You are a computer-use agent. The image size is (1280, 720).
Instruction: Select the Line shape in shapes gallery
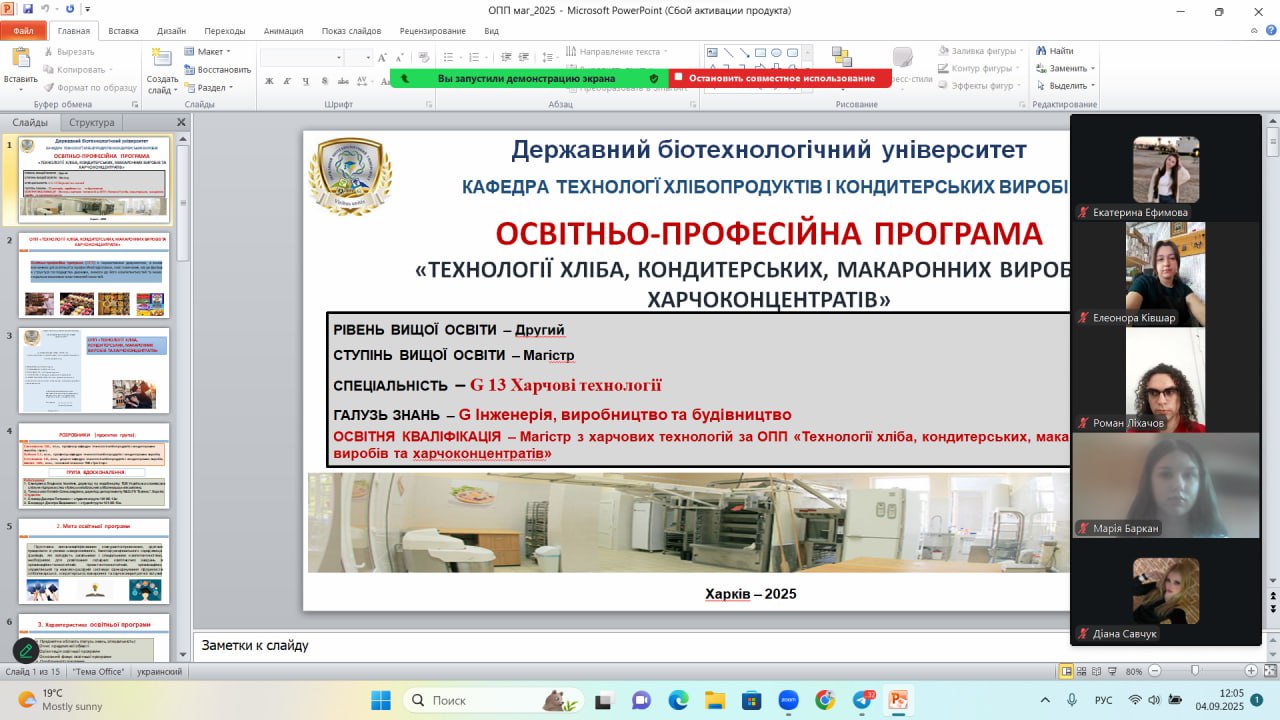point(729,53)
